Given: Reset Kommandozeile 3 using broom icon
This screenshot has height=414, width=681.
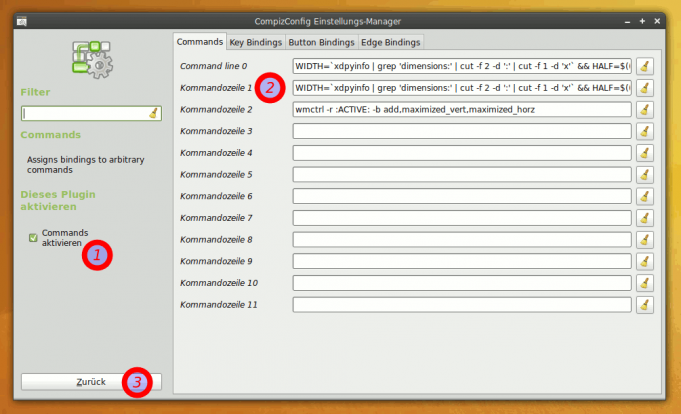Looking at the screenshot, I should point(645,131).
